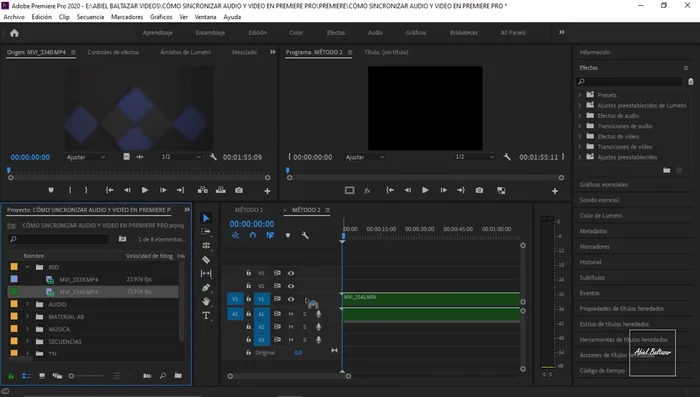Toggle V2 track output eye

click(291, 286)
